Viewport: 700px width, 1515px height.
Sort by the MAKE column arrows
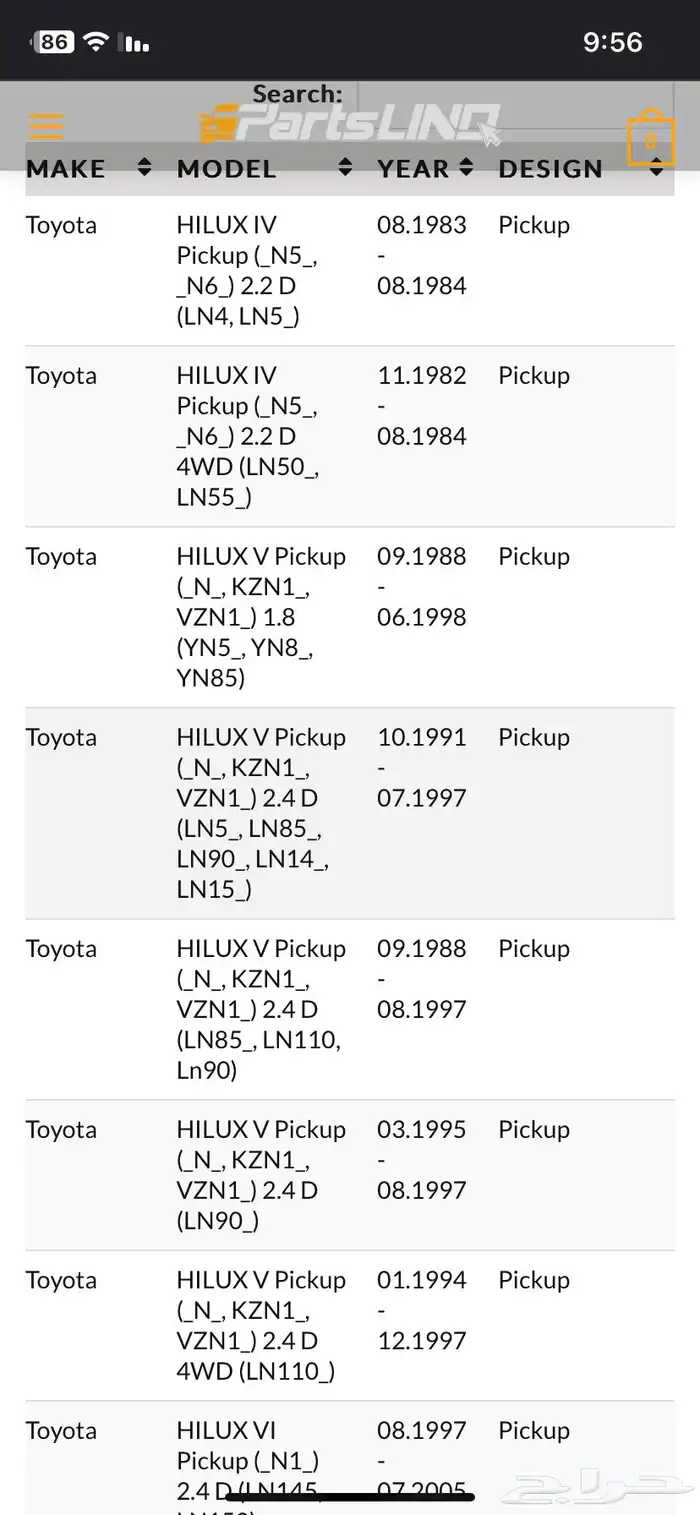coord(144,167)
